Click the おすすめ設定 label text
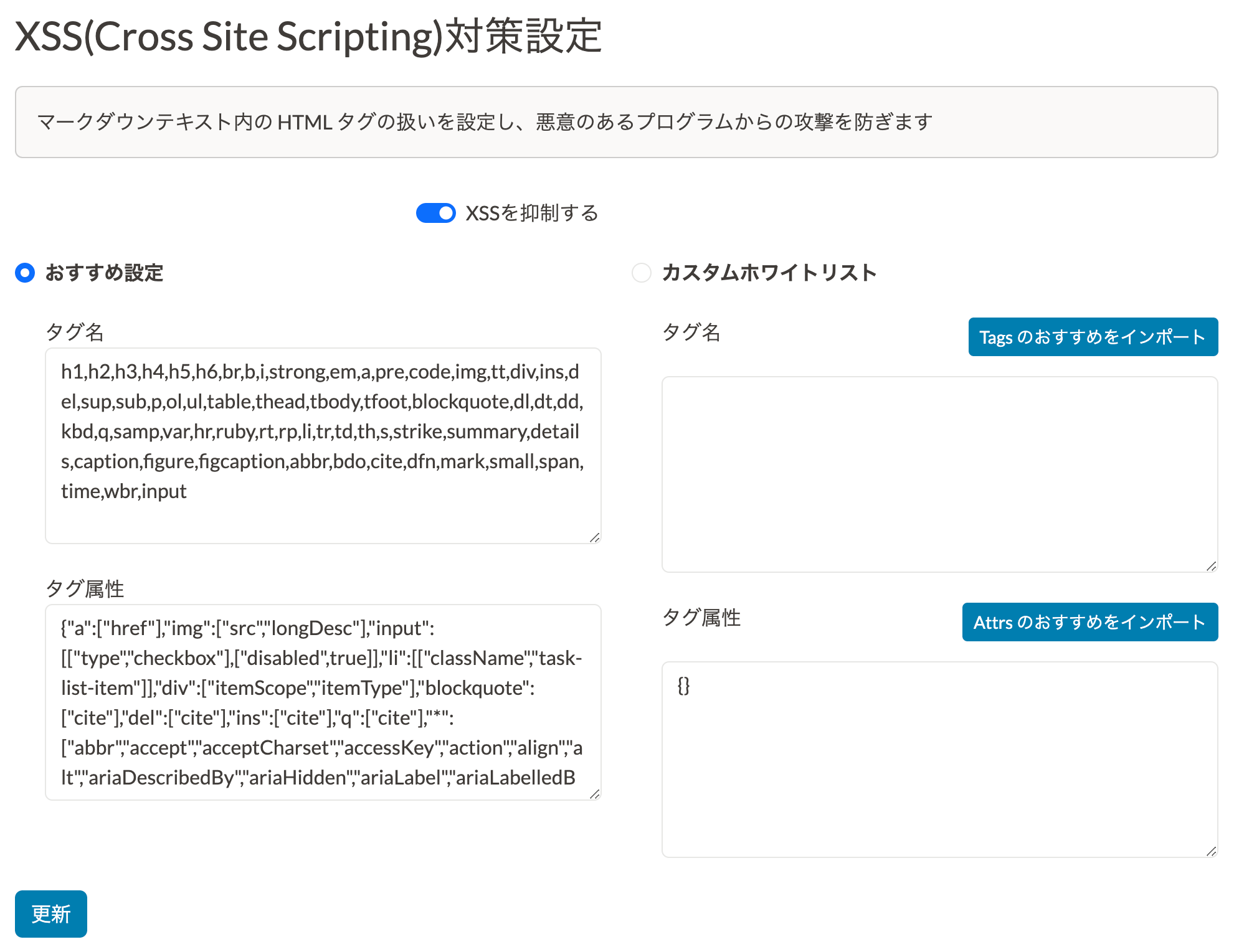 pyautogui.click(x=104, y=273)
